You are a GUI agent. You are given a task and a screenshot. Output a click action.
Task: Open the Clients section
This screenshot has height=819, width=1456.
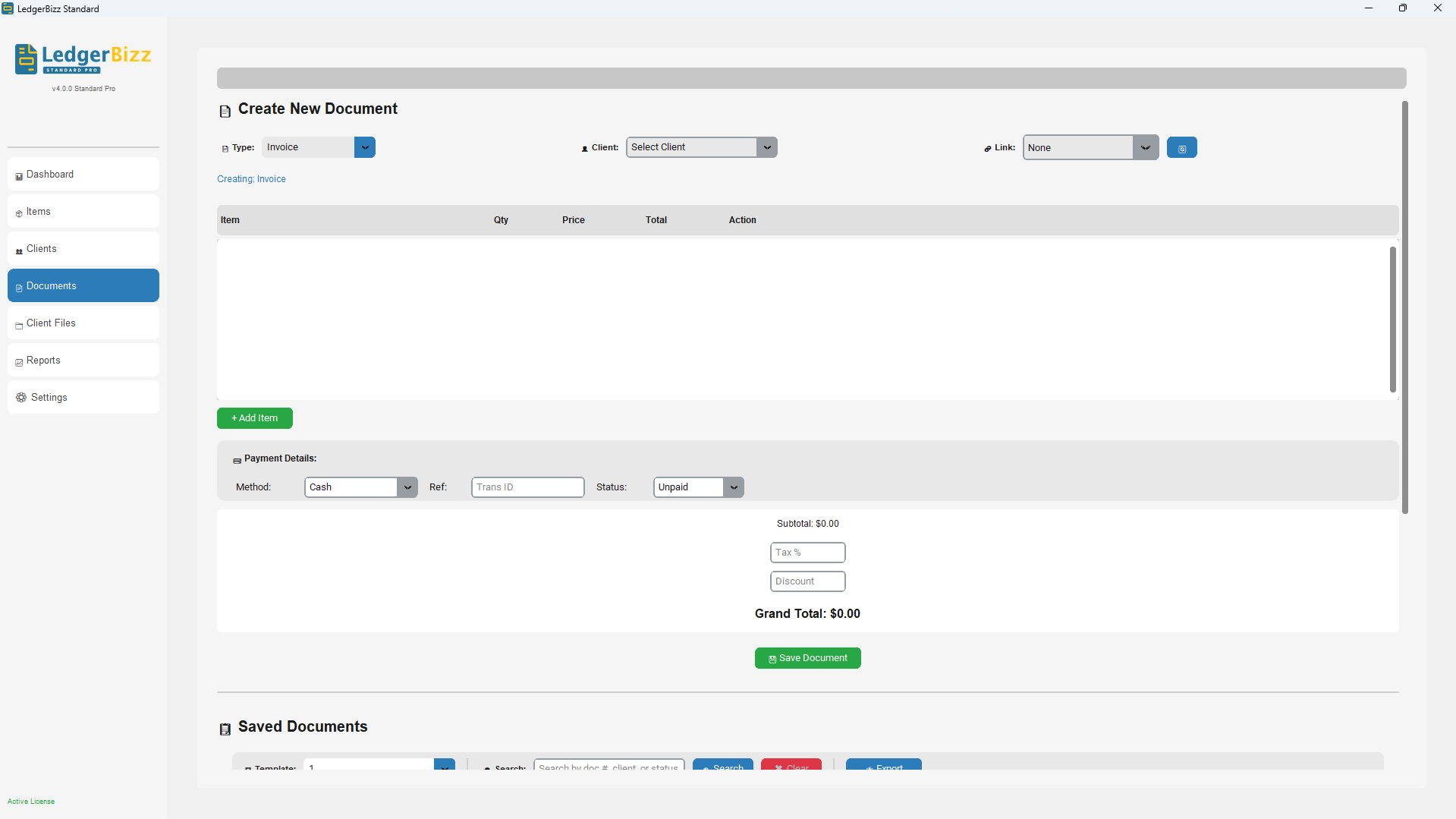click(x=83, y=249)
